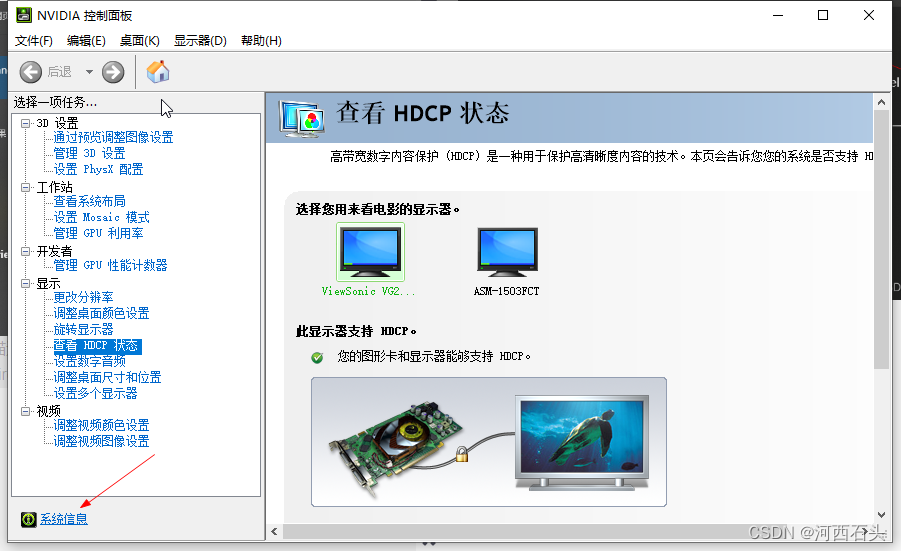
Task: Click the HDCP status header icon
Action: [x=303, y=117]
